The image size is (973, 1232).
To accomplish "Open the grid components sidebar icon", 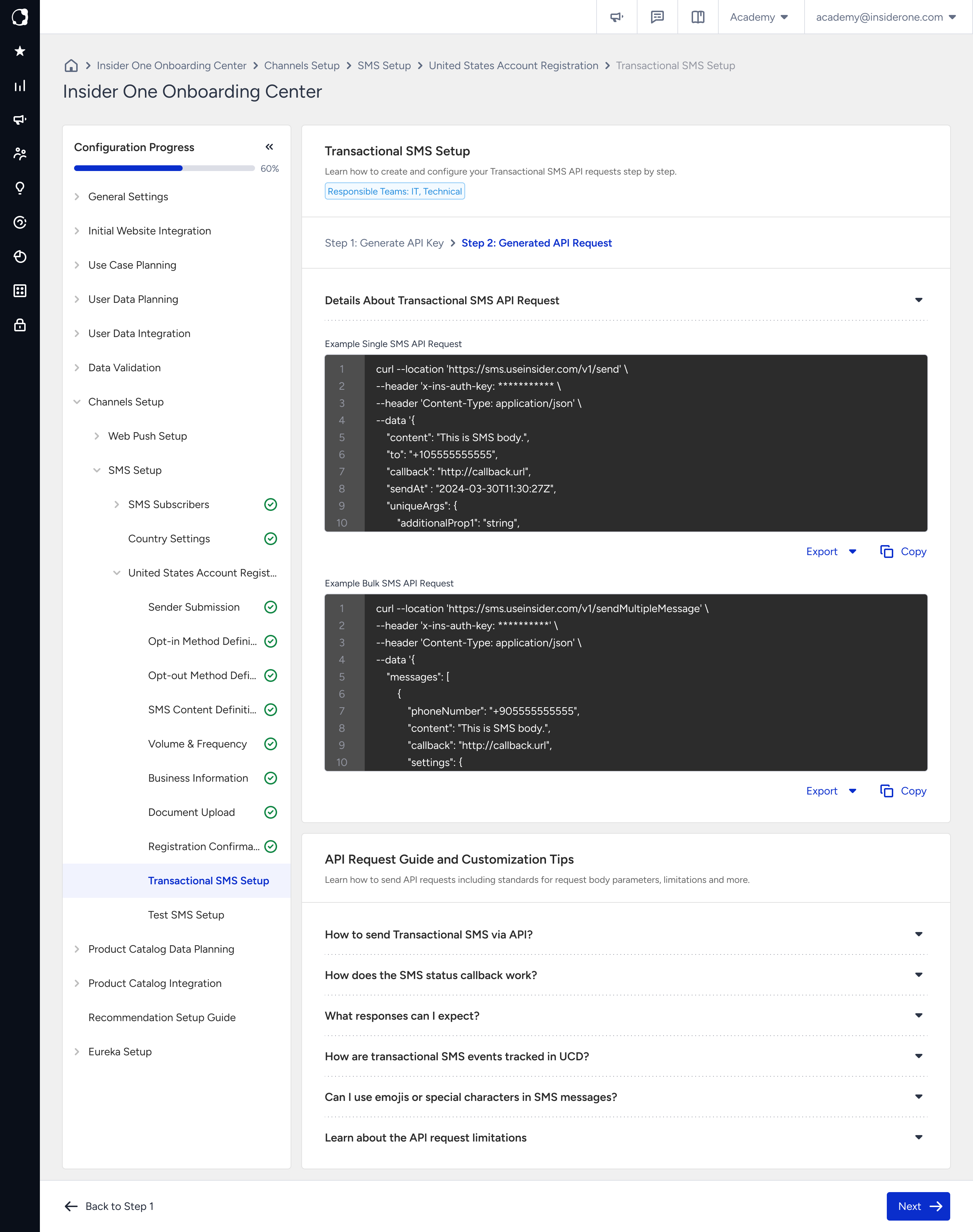I will 20,291.
